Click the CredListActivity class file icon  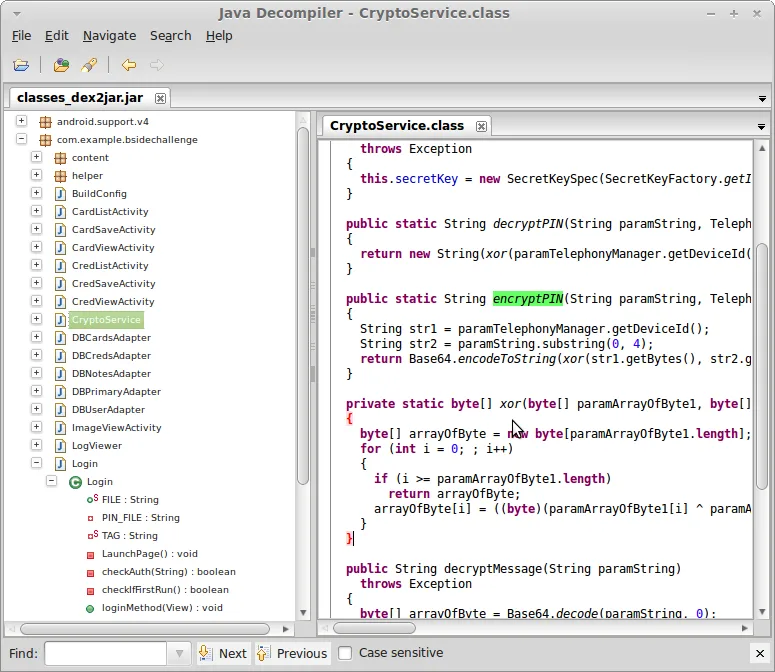tap(60, 266)
